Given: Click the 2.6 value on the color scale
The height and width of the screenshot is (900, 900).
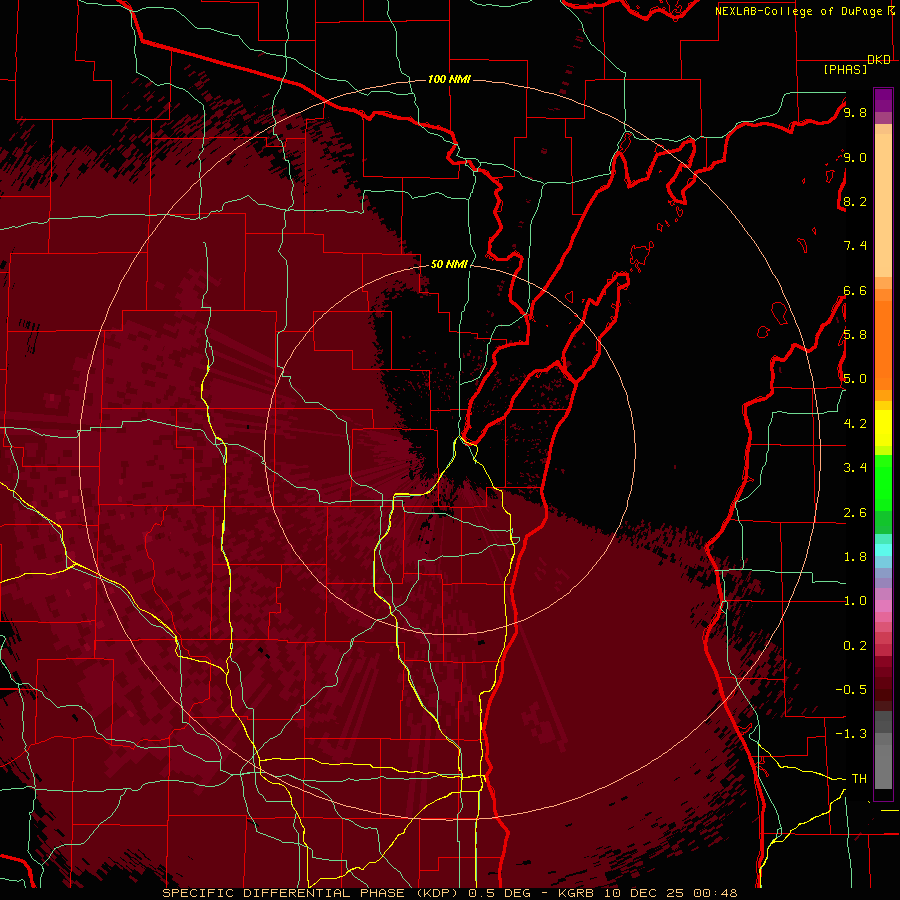Looking at the screenshot, I should click(855, 513).
